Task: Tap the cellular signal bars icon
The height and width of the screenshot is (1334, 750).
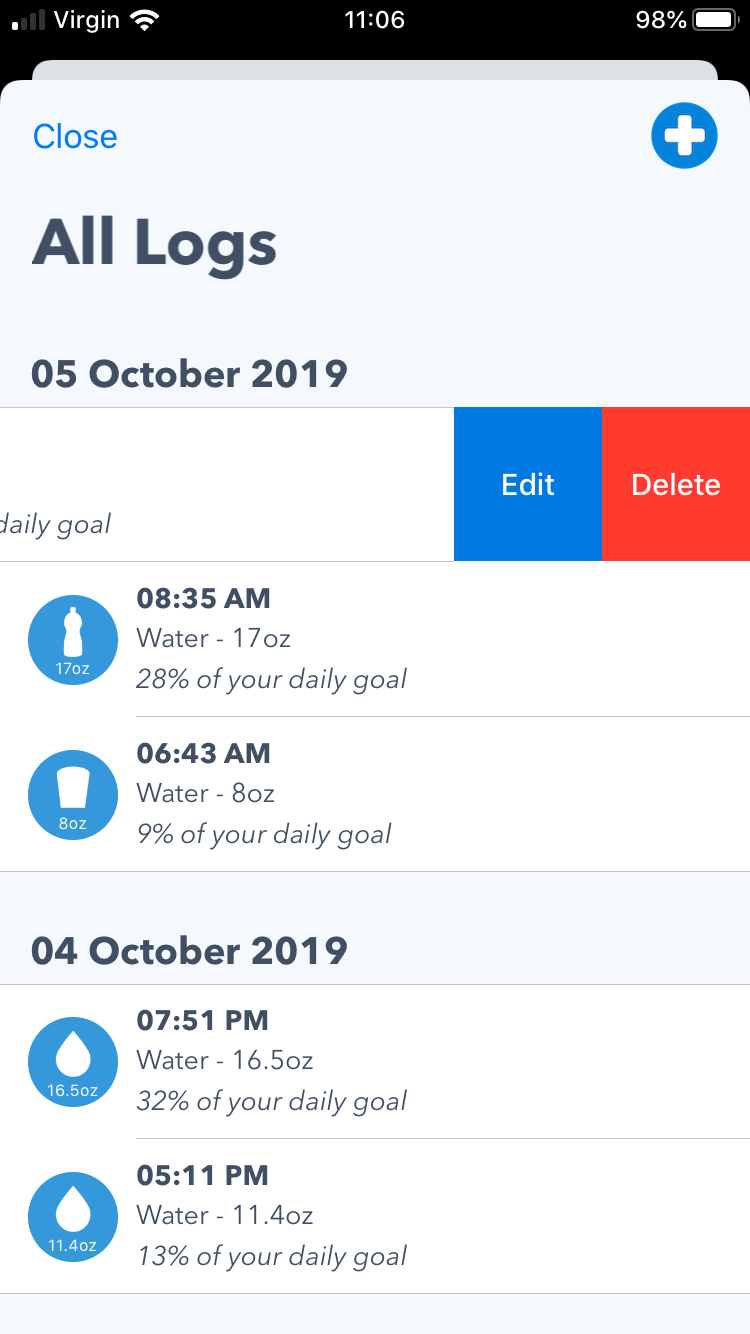Action: point(28,20)
